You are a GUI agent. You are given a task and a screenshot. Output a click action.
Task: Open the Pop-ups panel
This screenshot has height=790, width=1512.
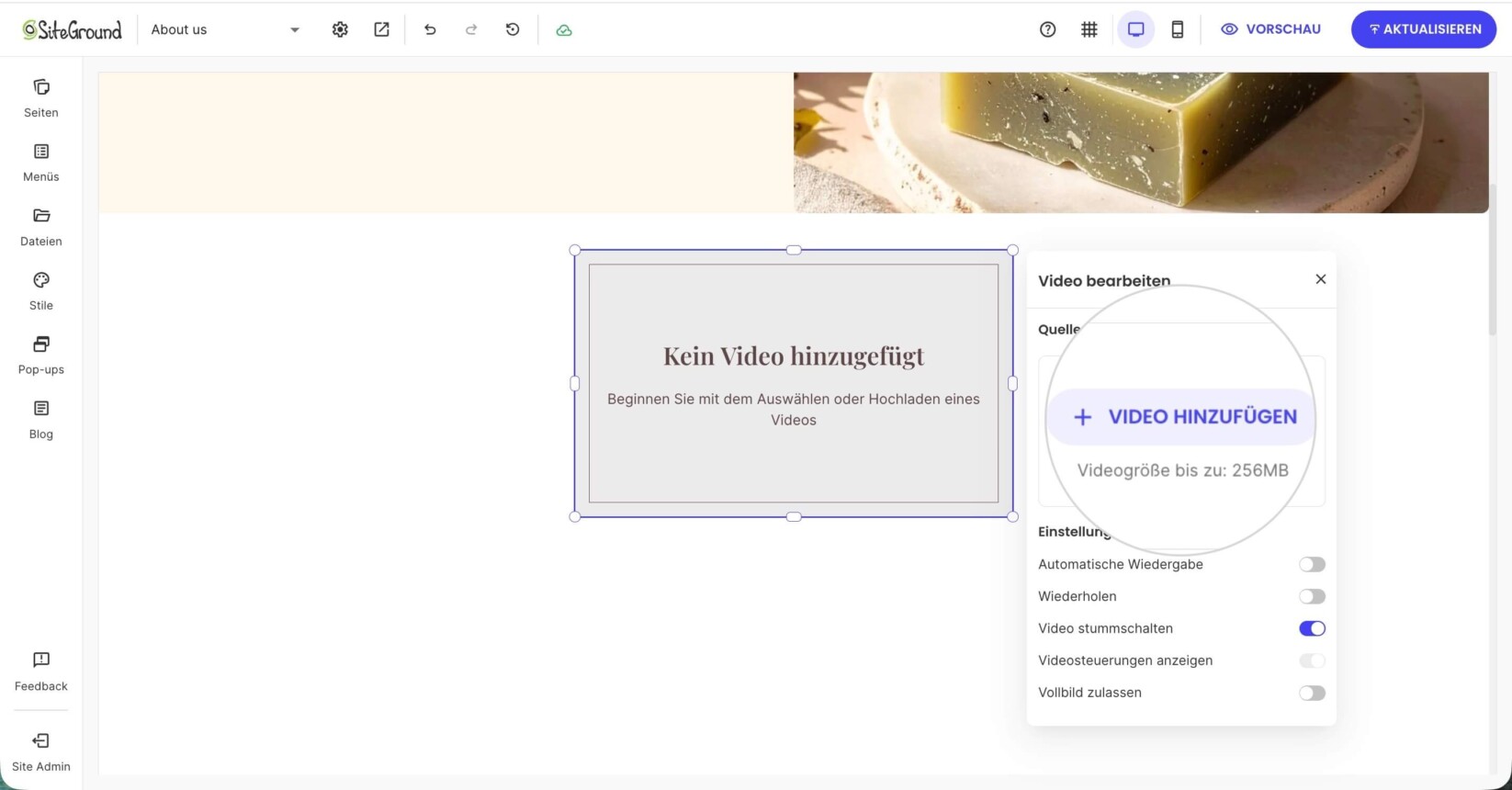(41, 355)
